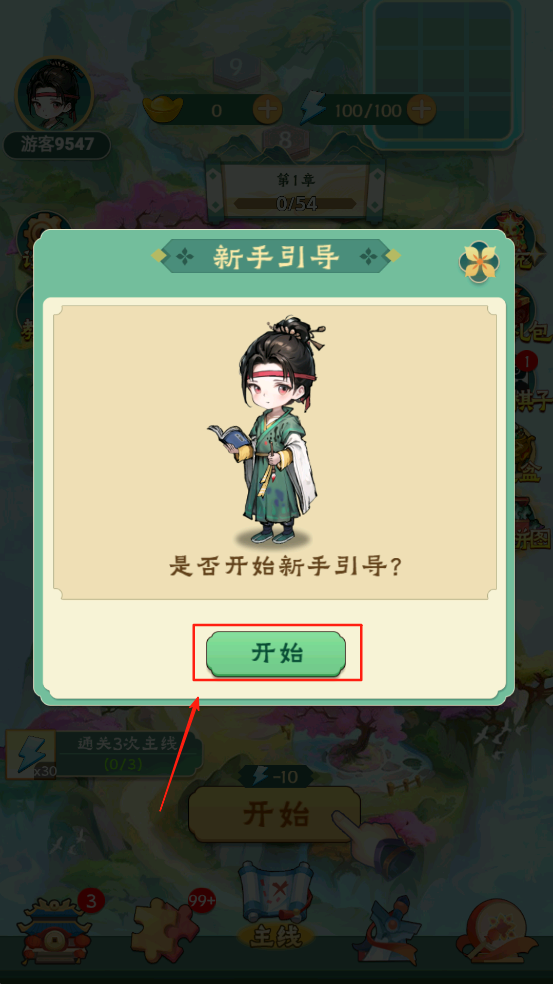Open the 第1章 chapter progress banner
The width and height of the screenshot is (553, 984).
coord(296,190)
